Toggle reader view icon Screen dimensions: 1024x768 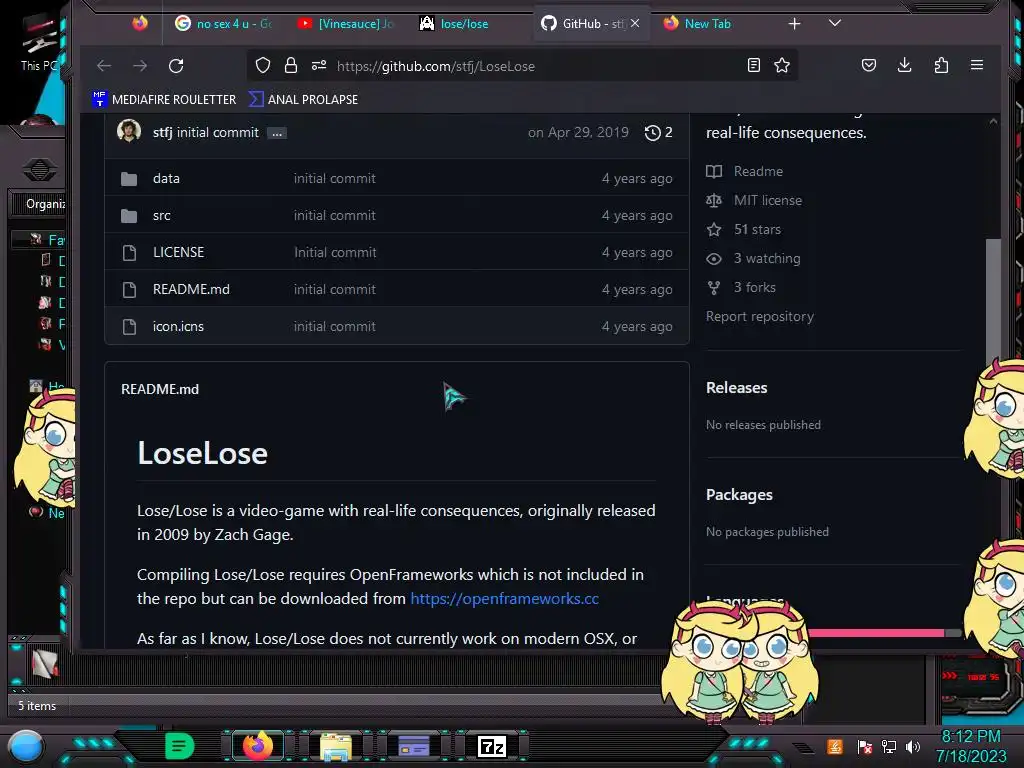[x=754, y=65]
